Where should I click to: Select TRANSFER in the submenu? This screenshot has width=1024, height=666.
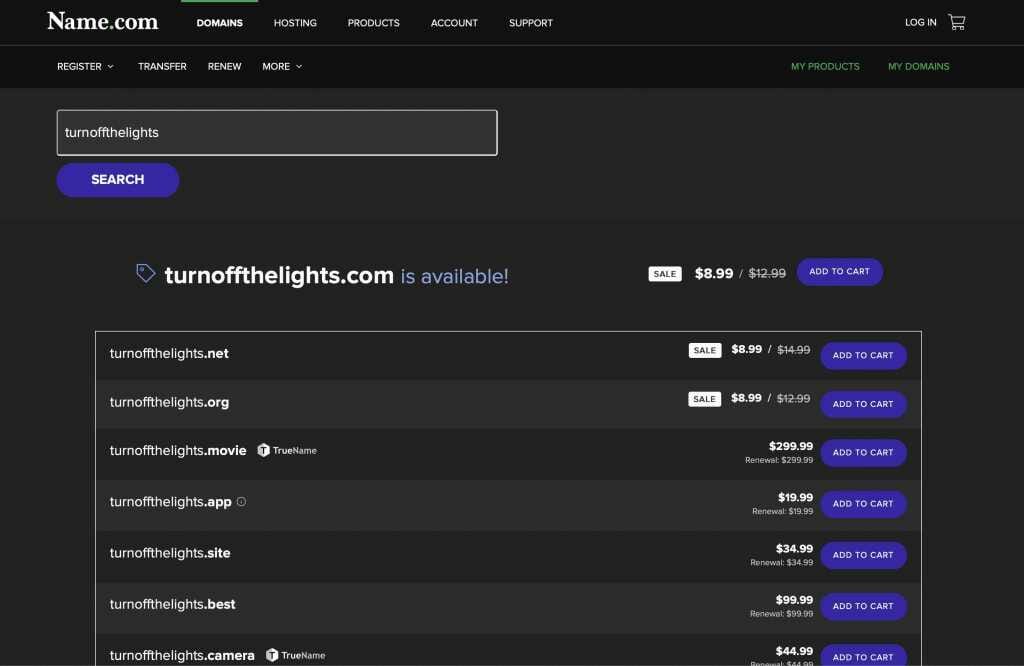point(163,67)
